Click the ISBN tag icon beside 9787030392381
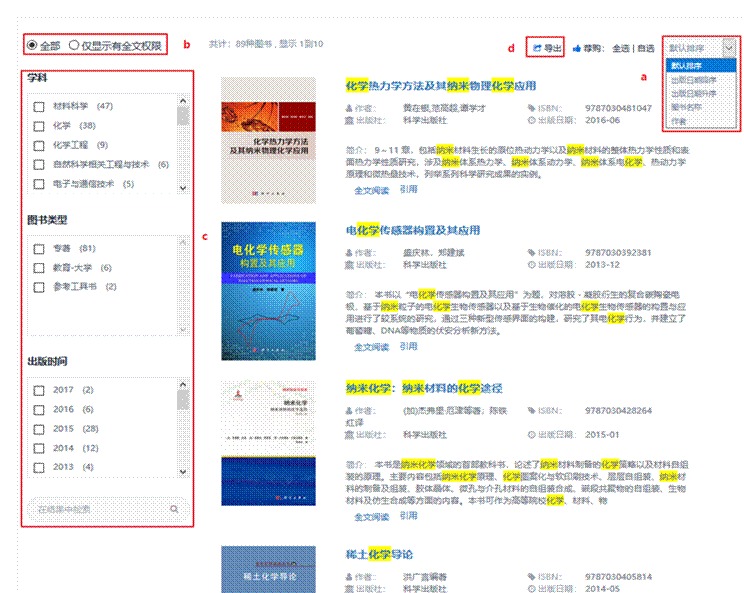 [531, 252]
